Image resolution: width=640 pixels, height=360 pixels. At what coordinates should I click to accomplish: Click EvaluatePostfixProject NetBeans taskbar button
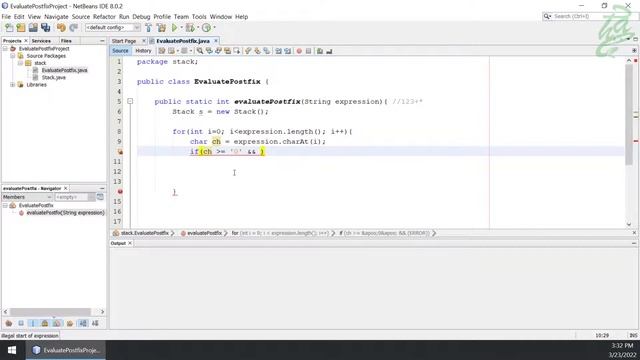[x=66, y=350]
